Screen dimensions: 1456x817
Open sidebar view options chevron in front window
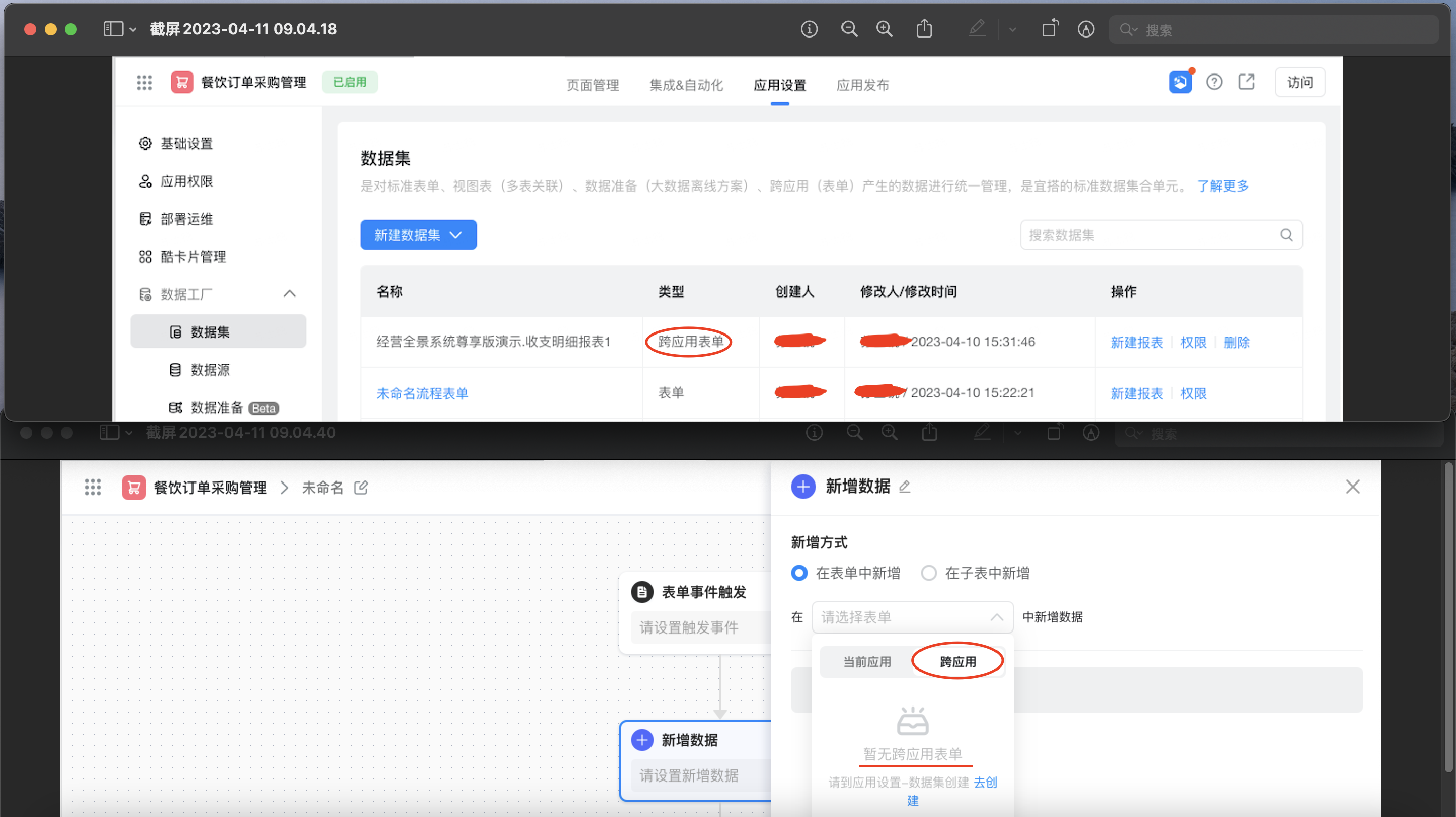coord(133,29)
